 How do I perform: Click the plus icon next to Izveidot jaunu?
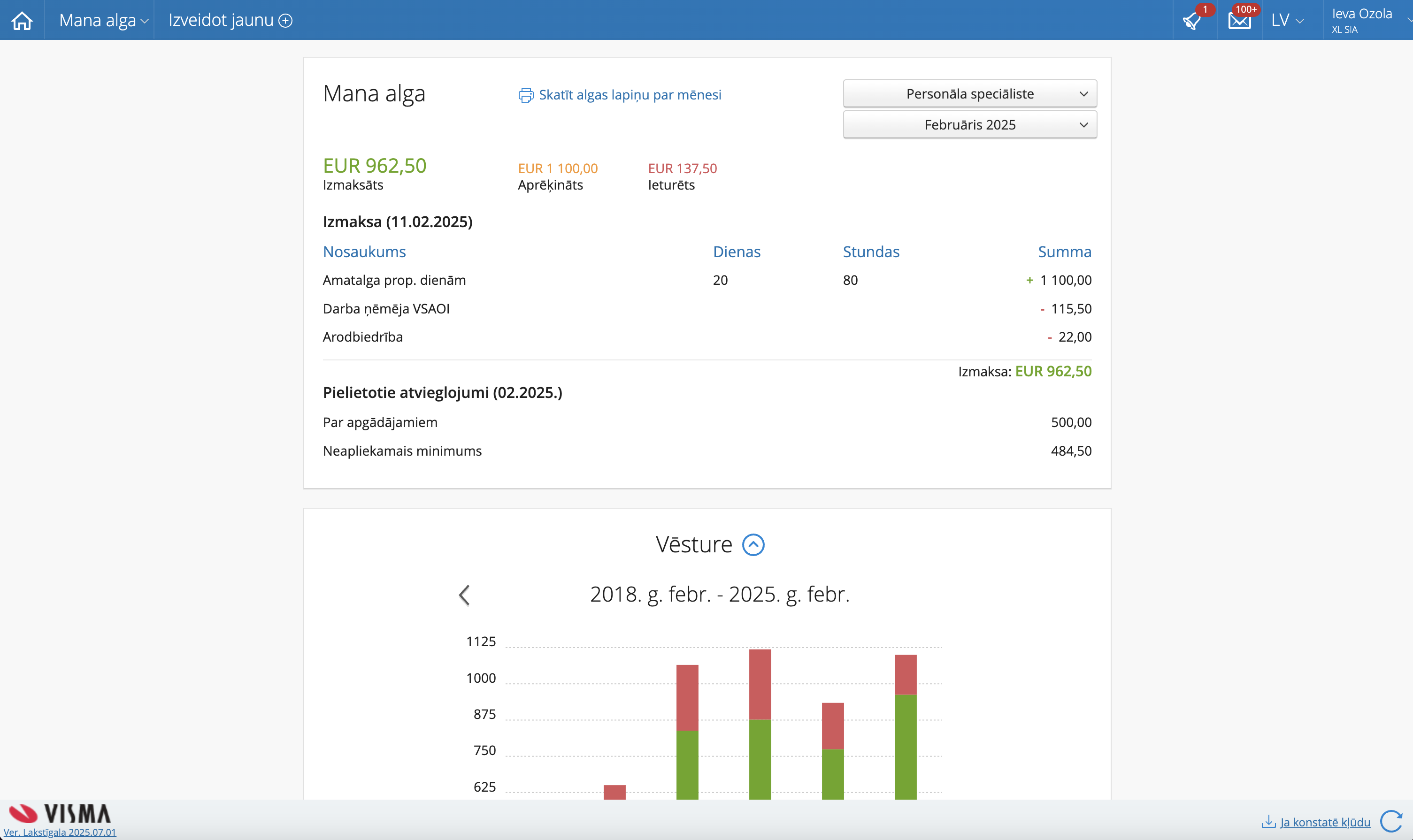pos(286,21)
